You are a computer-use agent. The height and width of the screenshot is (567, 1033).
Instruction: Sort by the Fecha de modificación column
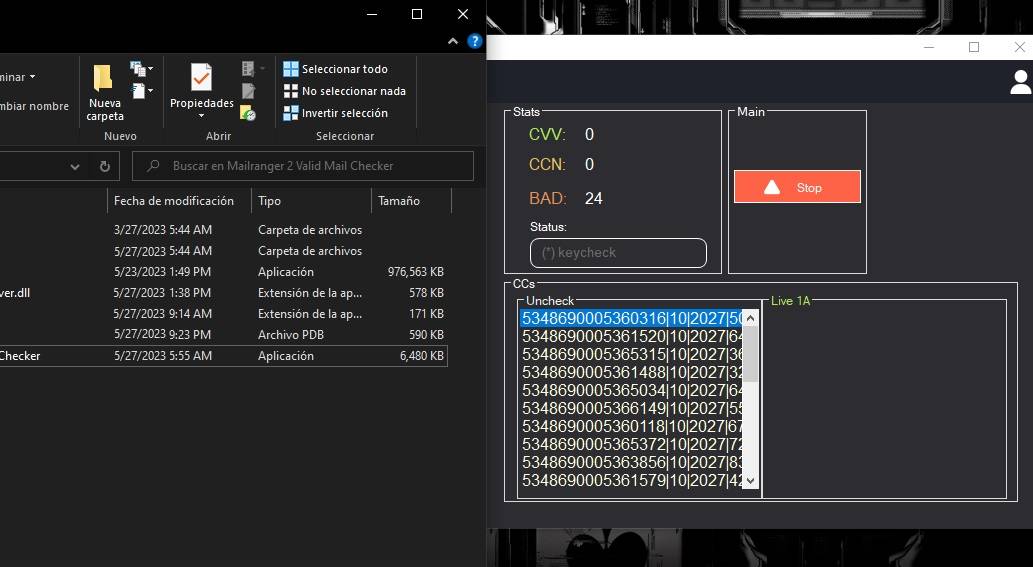click(174, 201)
